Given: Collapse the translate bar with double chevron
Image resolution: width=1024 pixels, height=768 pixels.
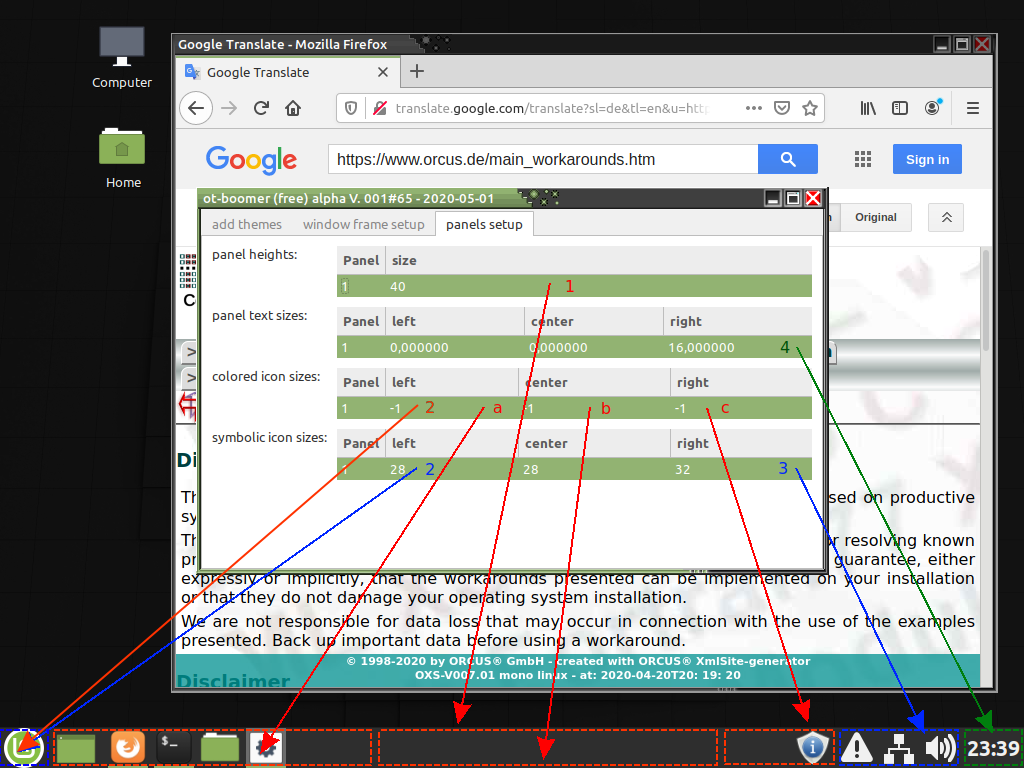Looking at the screenshot, I should 946,217.
